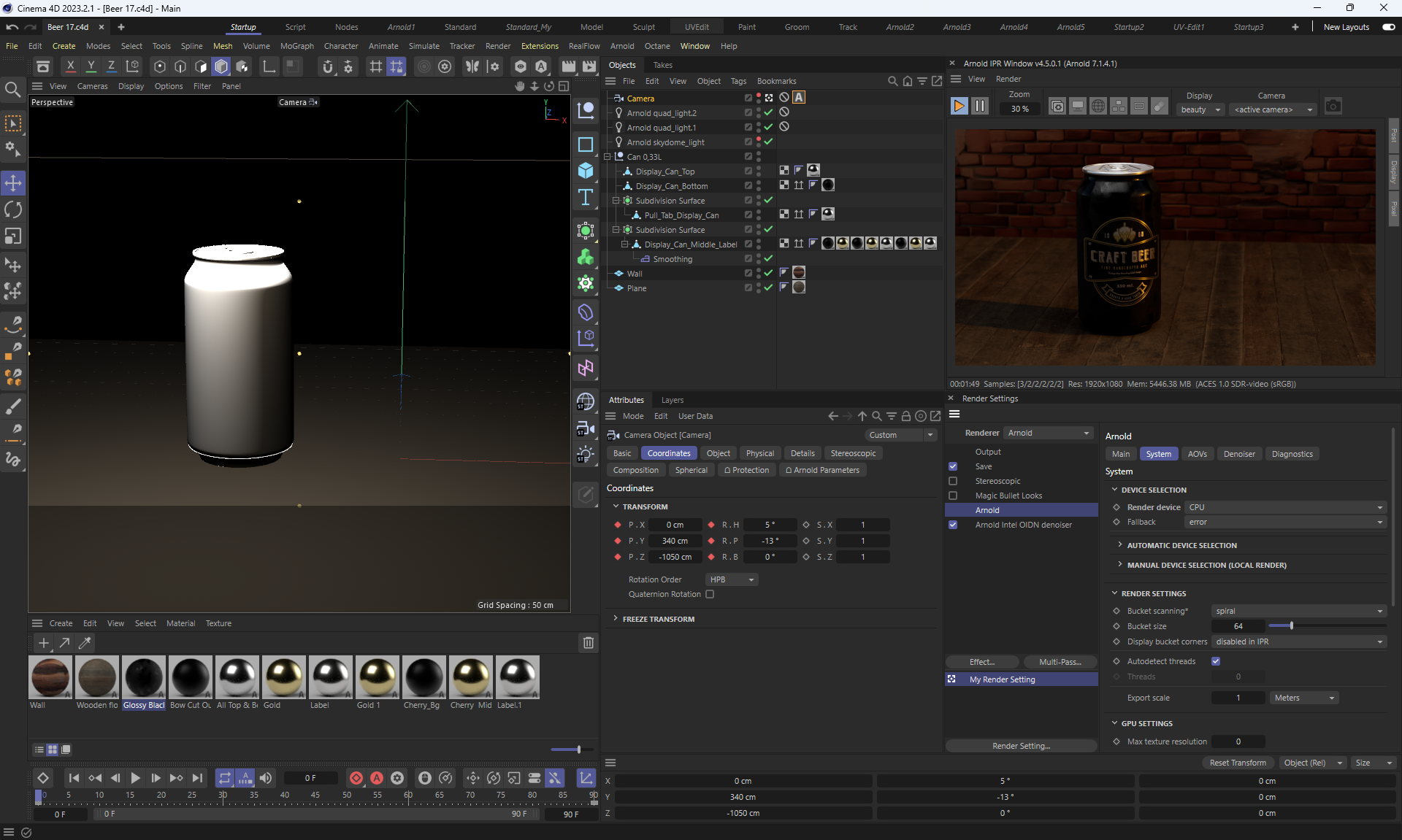
Task: Open the Render device CPU dropdown
Action: [x=1284, y=507]
